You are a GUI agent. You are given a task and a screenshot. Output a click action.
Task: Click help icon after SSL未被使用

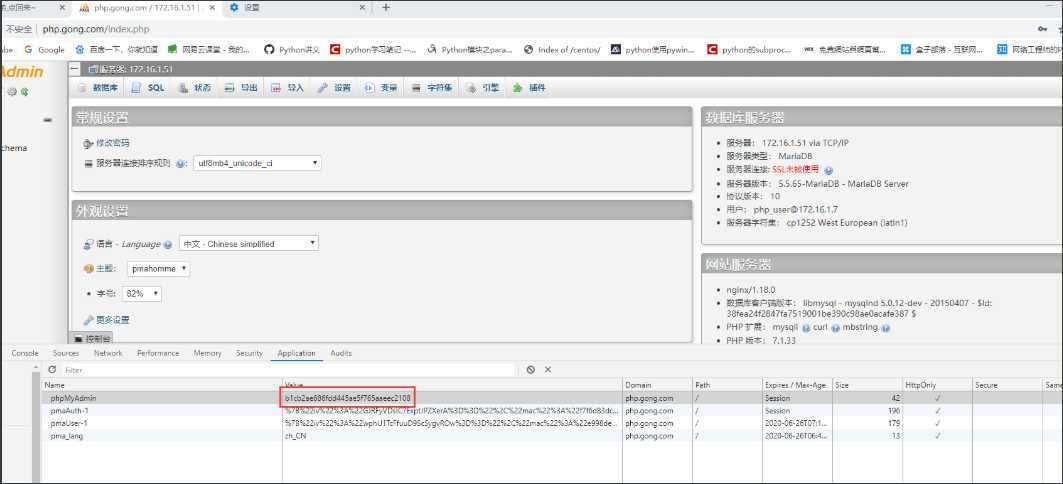tap(828, 170)
